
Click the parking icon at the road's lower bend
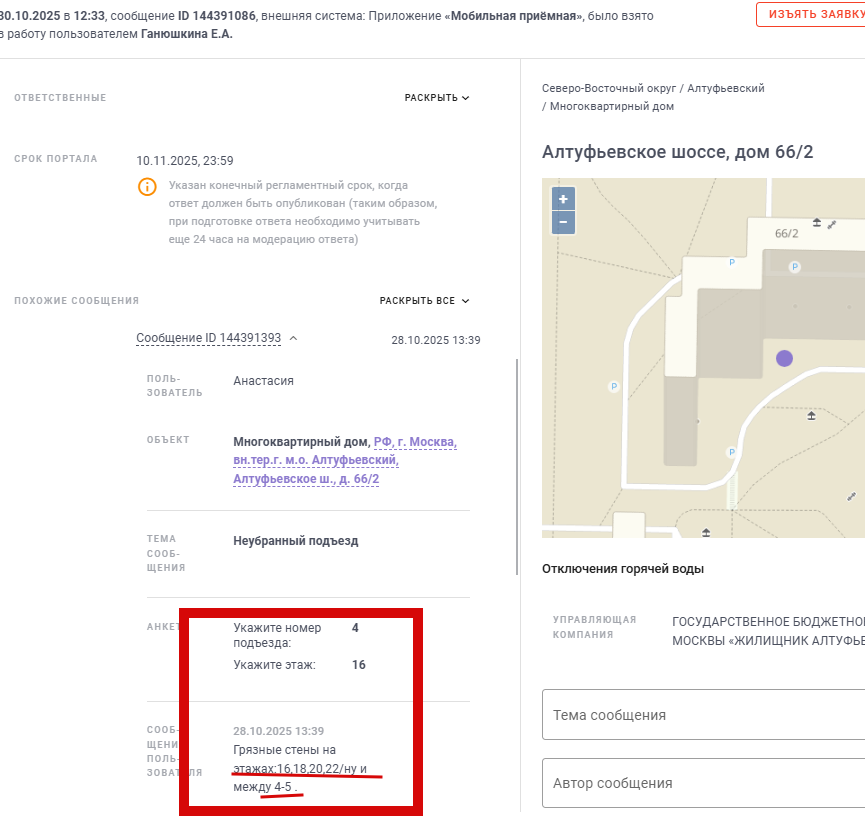731,452
